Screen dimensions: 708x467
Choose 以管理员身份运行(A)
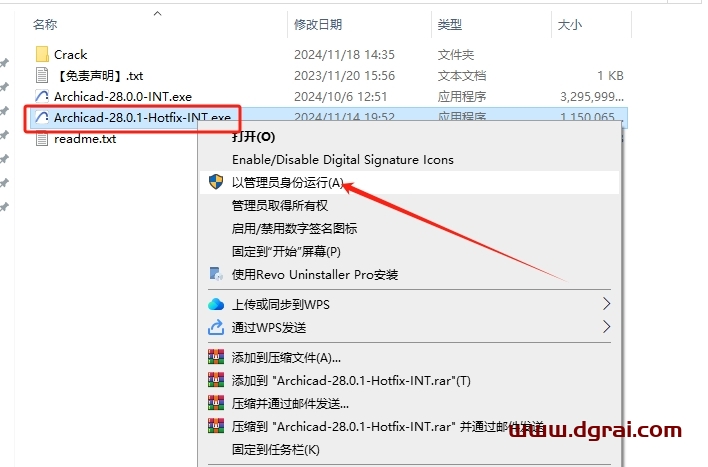click(x=288, y=182)
